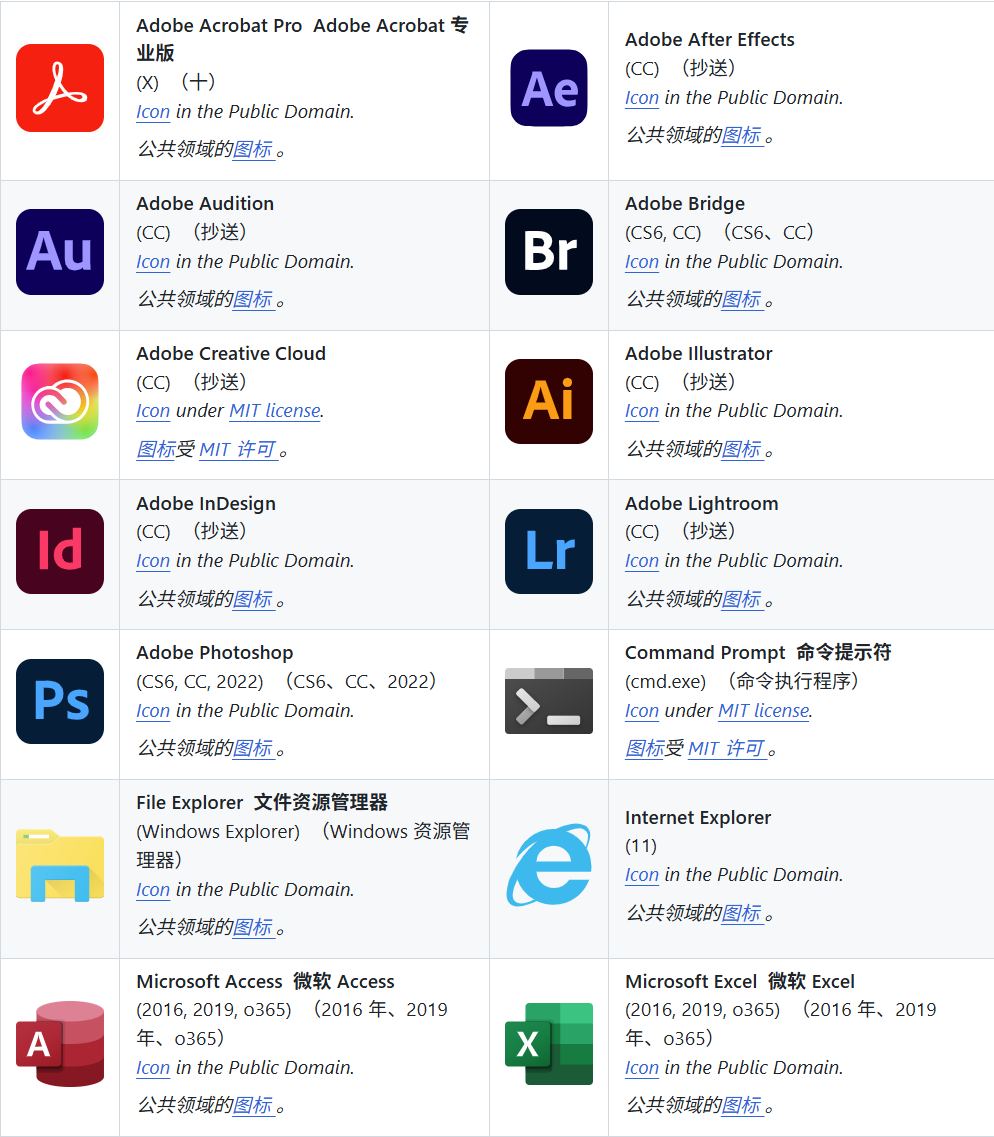Click the Adobe Bridge Br icon
994x1137 pixels.
pyautogui.click(x=549, y=252)
